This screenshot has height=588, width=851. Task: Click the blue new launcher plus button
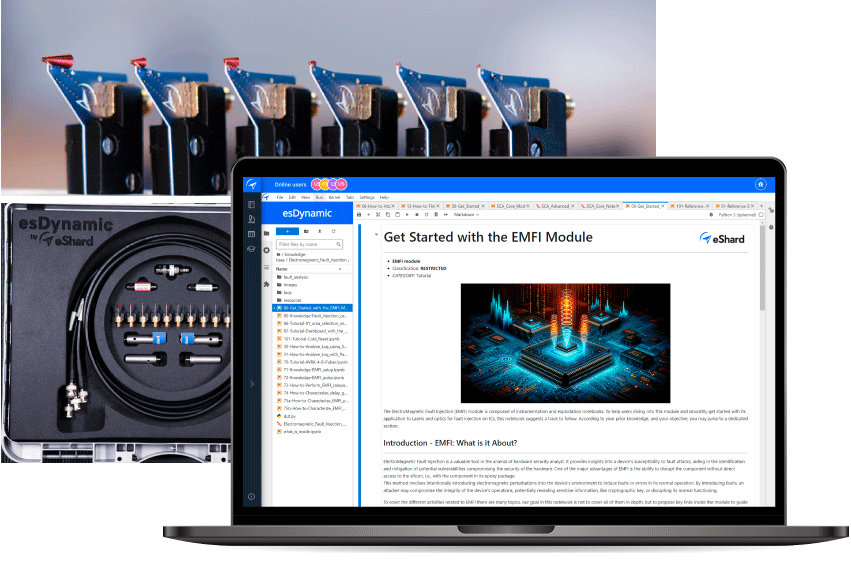tap(289, 231)
